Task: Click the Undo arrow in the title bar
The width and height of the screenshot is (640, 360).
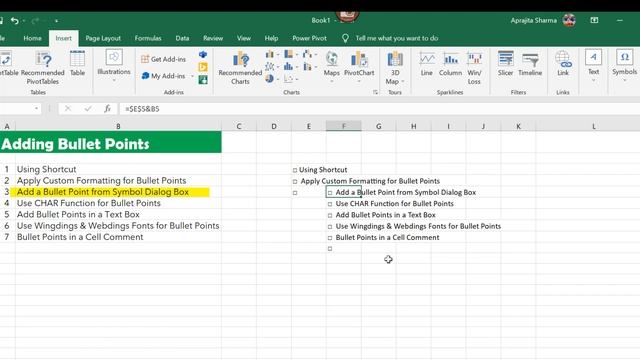Action: coord(15,20)
